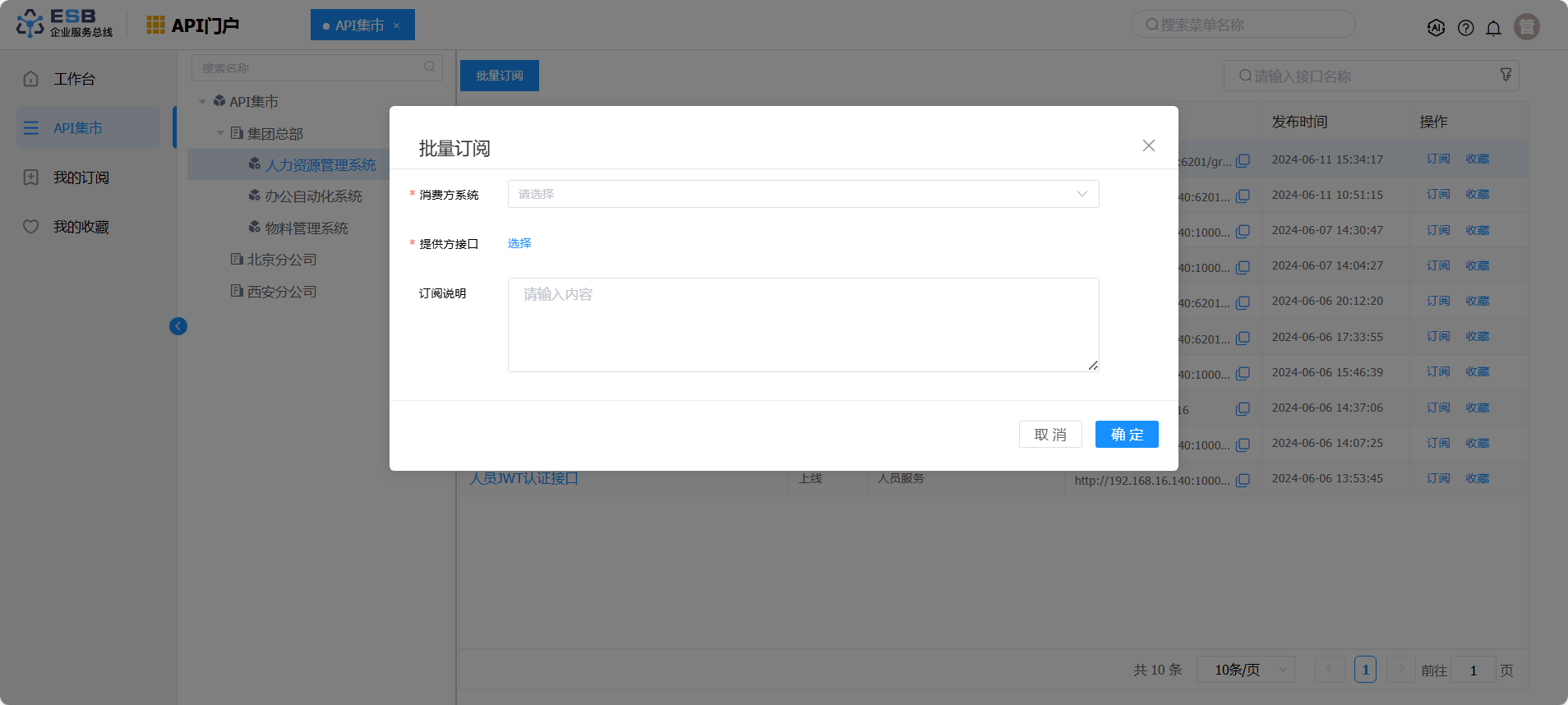The image size is (1568, 705).
Task: Focus the 订阅说明 text area
Action: pyautogui.click(x=803, y=325)
